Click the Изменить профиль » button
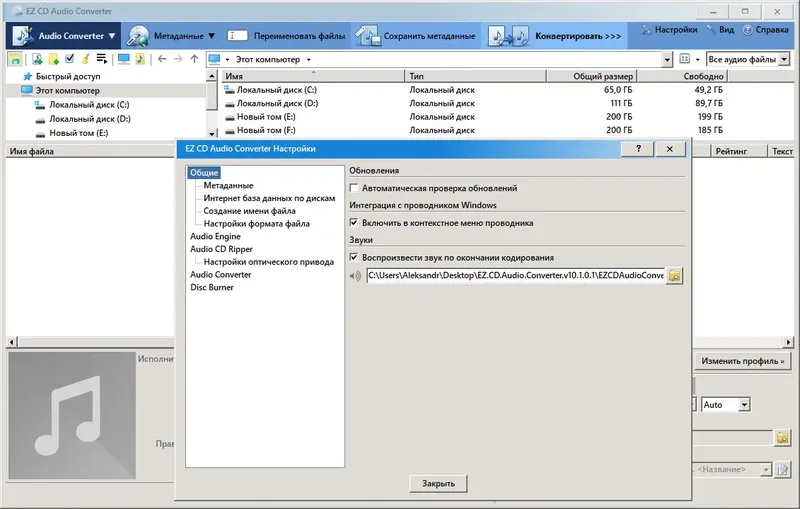800x509 pixels. 742,361
